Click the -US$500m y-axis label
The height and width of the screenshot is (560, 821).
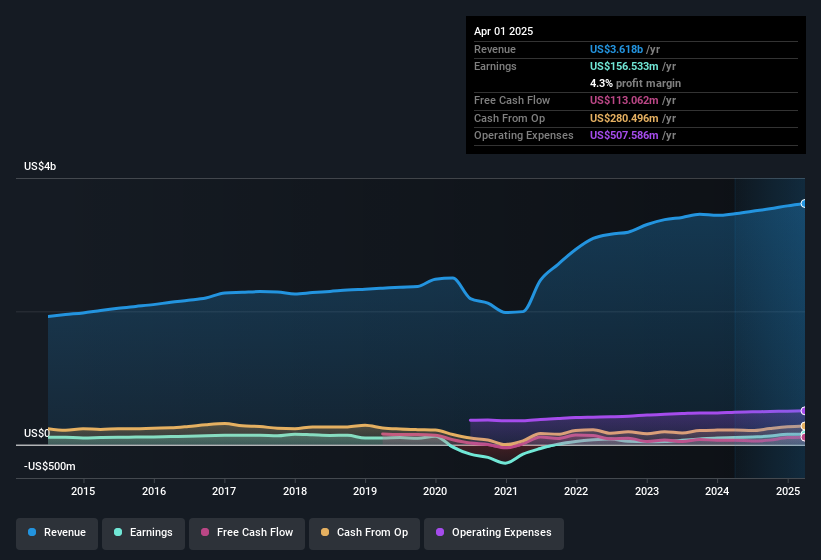(50, 466)
